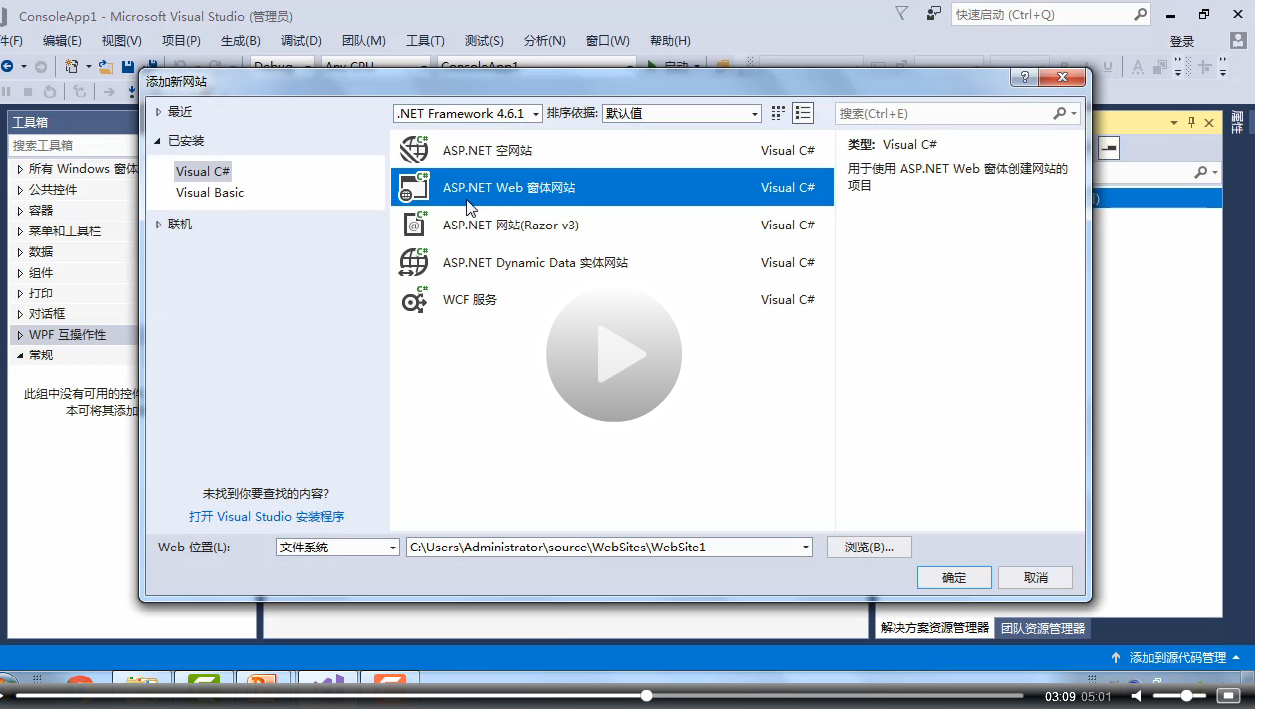This screenshot has height=714, width=1275.
Task: Open the 调试(D) menu
Action: (x=301, y=41)
